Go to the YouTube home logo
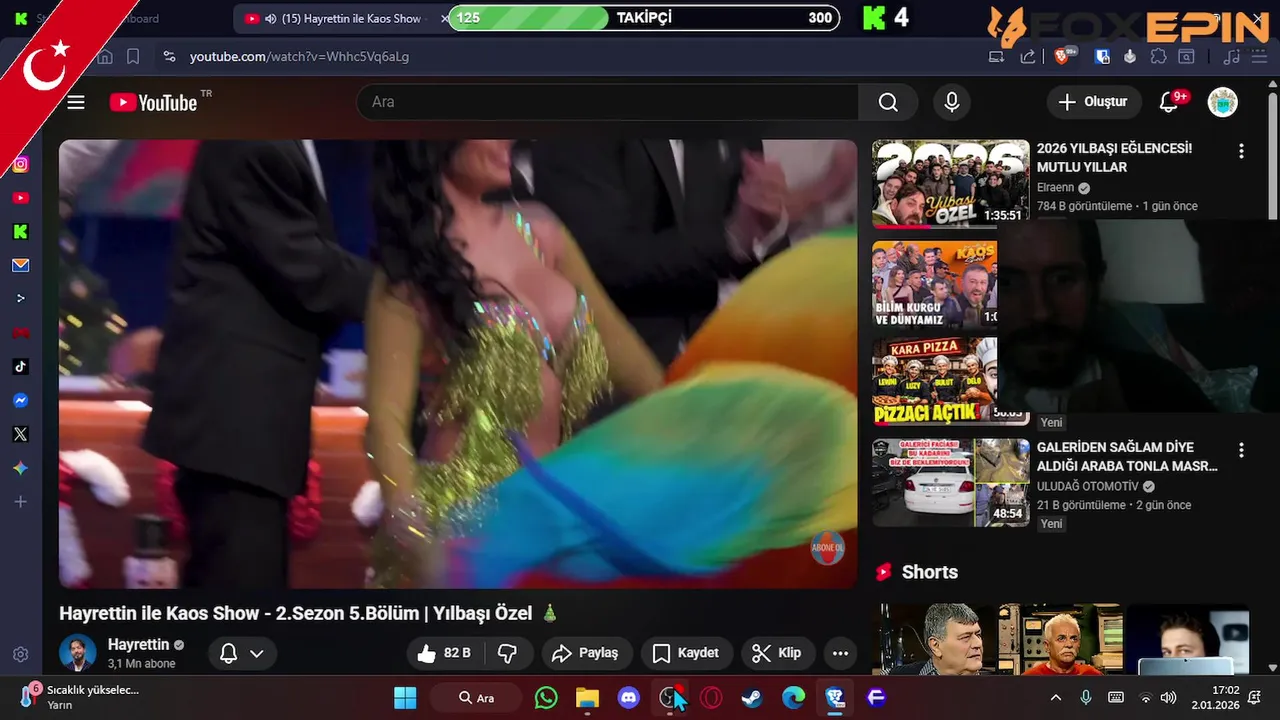 pyautogui.click(x=153, y=102)
